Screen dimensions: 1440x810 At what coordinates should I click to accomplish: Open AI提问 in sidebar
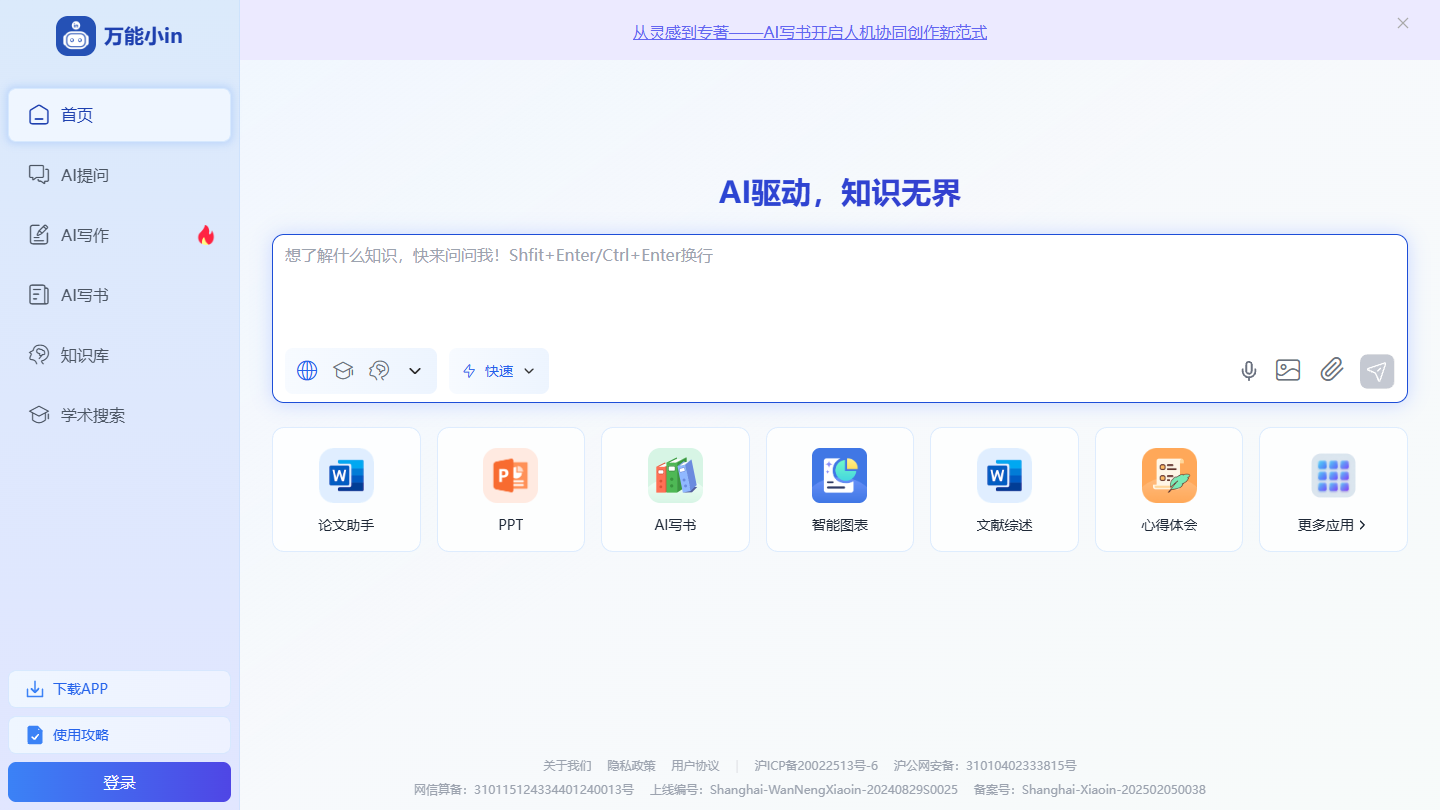tap(119, 175)
